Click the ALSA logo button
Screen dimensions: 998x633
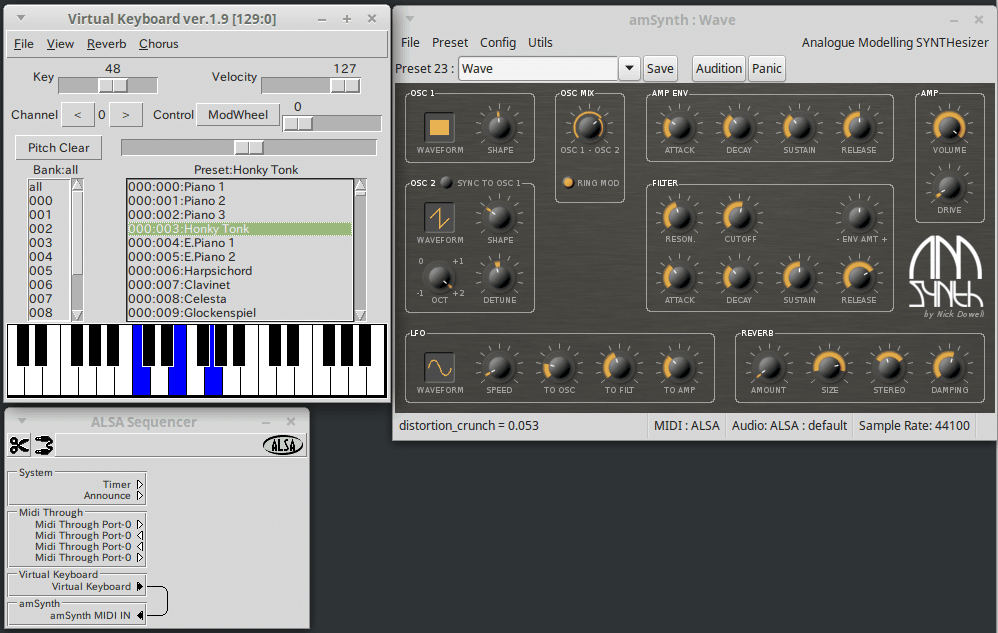(x=283, y=445)
